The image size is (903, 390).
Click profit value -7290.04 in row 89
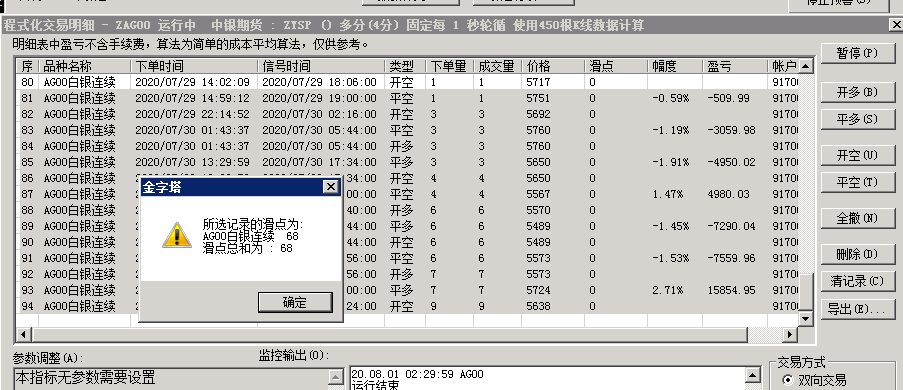point(731,226)
